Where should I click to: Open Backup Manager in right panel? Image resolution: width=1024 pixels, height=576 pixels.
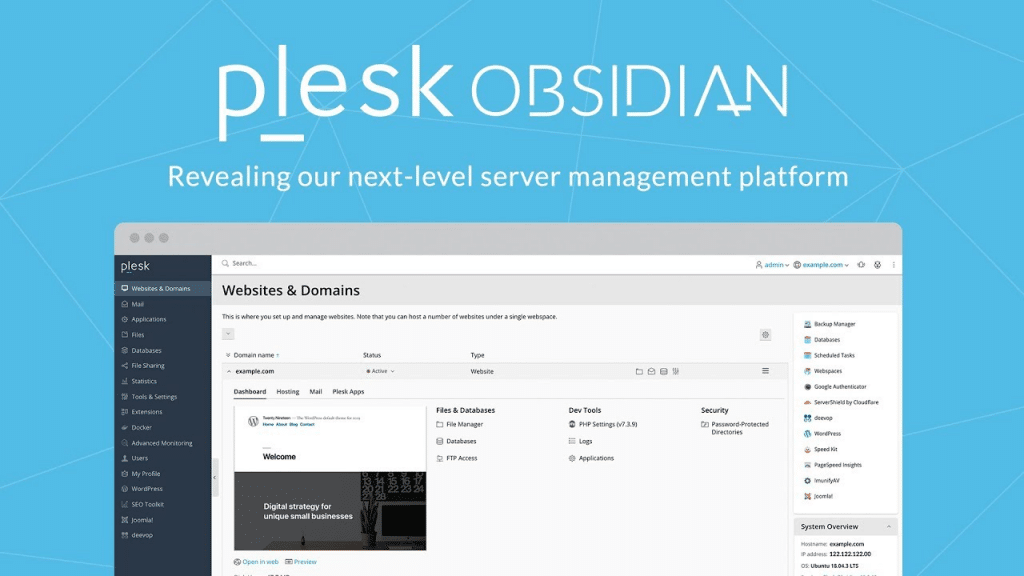(834, 324)
